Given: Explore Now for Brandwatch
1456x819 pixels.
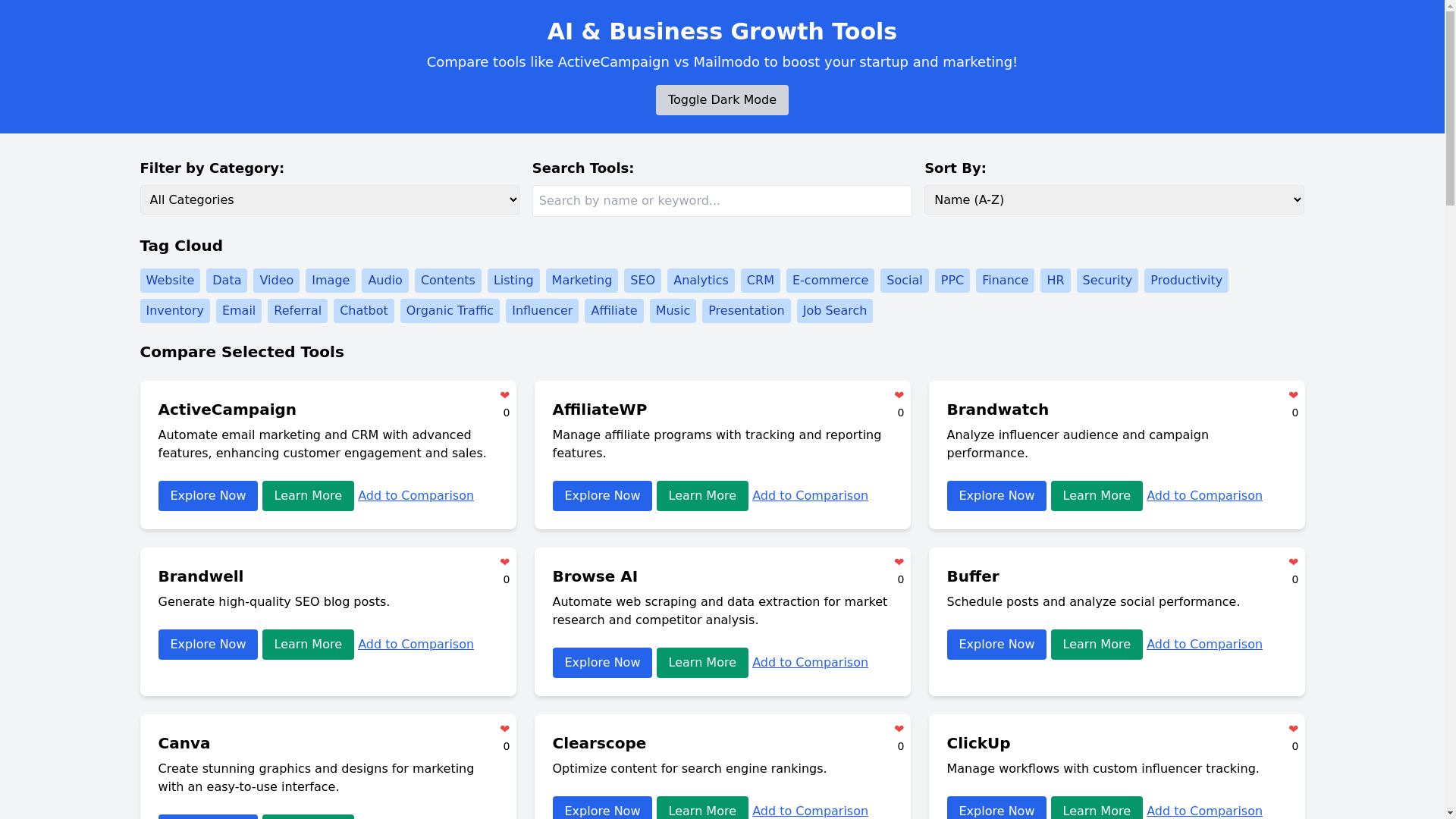Looking at the screenshot, I should [x=996, y=496].
